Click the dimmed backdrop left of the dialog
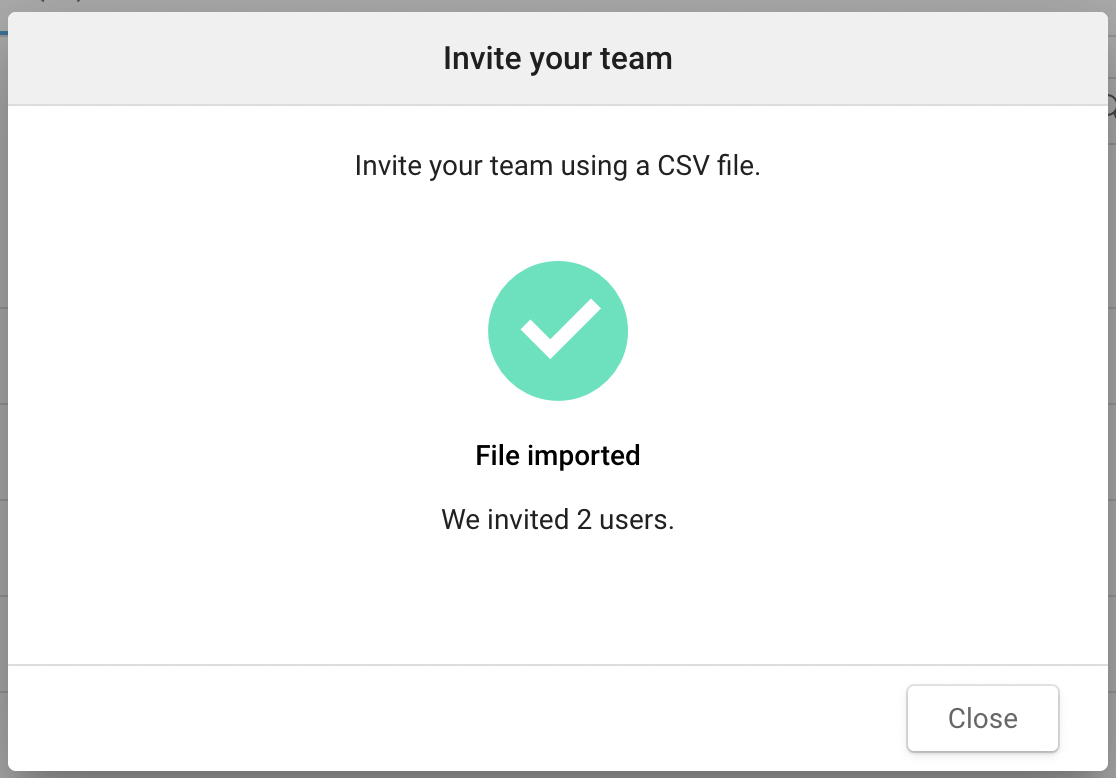The width and height of the screenshot is (1116, 778). coord(3,400)
